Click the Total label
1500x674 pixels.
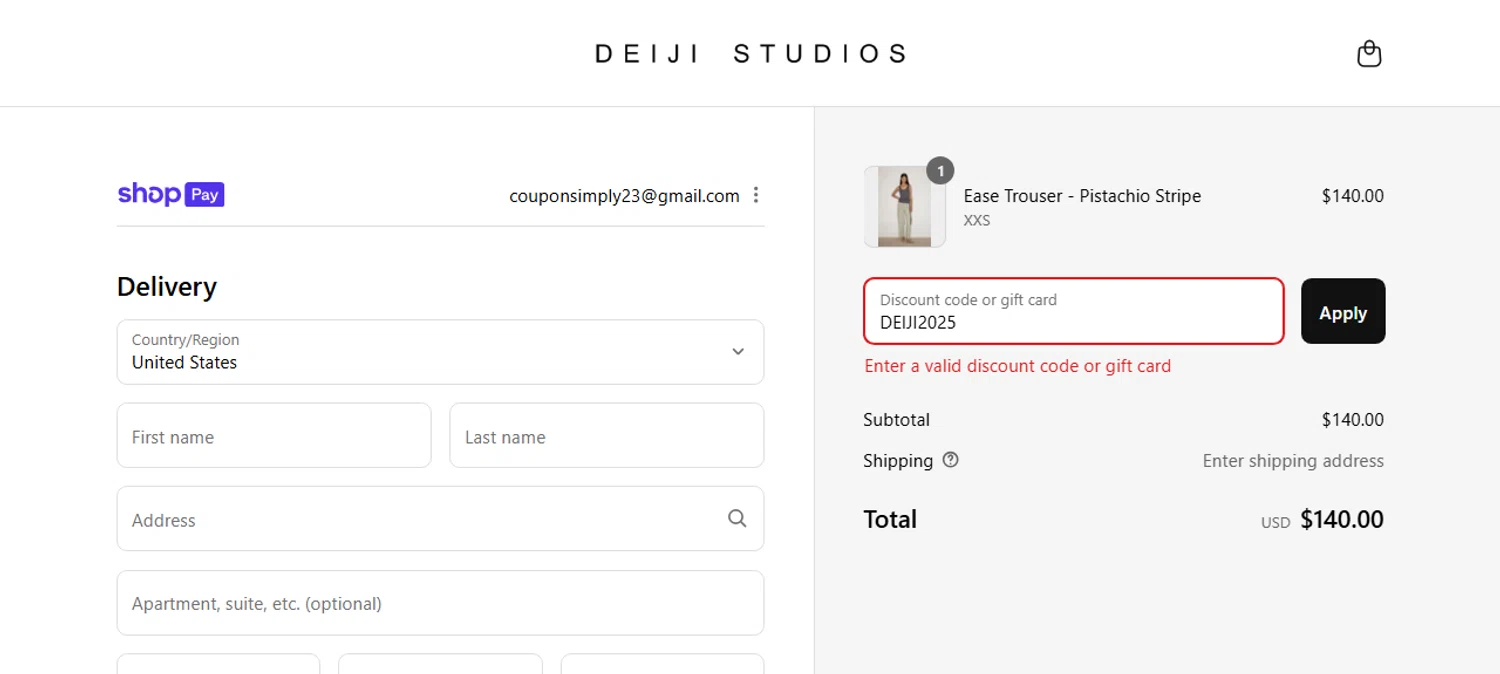click(x=890, y=520)
